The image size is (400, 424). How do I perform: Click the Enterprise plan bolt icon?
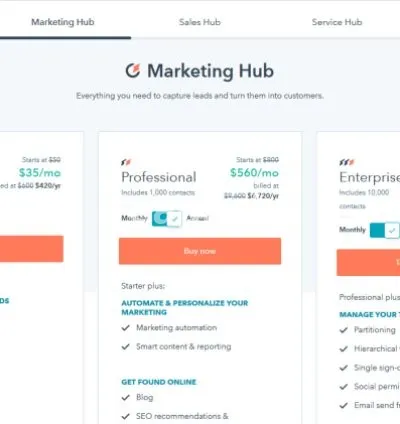coord(347,162)
